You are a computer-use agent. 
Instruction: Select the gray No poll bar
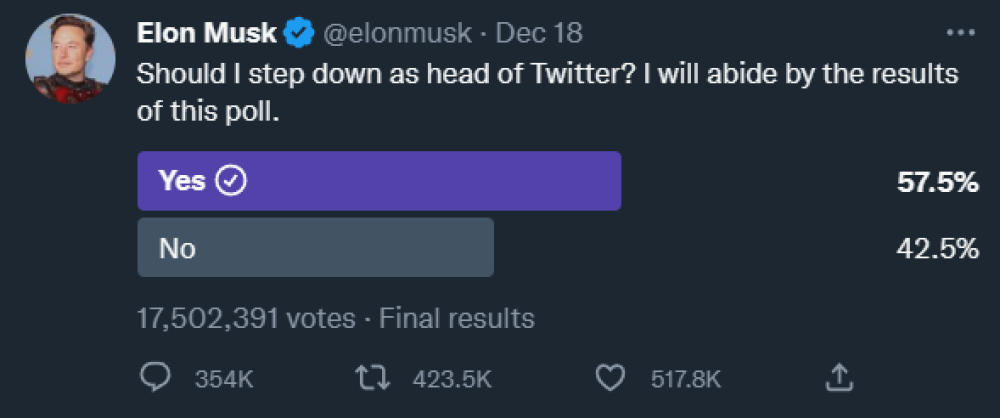pos(316,247)
